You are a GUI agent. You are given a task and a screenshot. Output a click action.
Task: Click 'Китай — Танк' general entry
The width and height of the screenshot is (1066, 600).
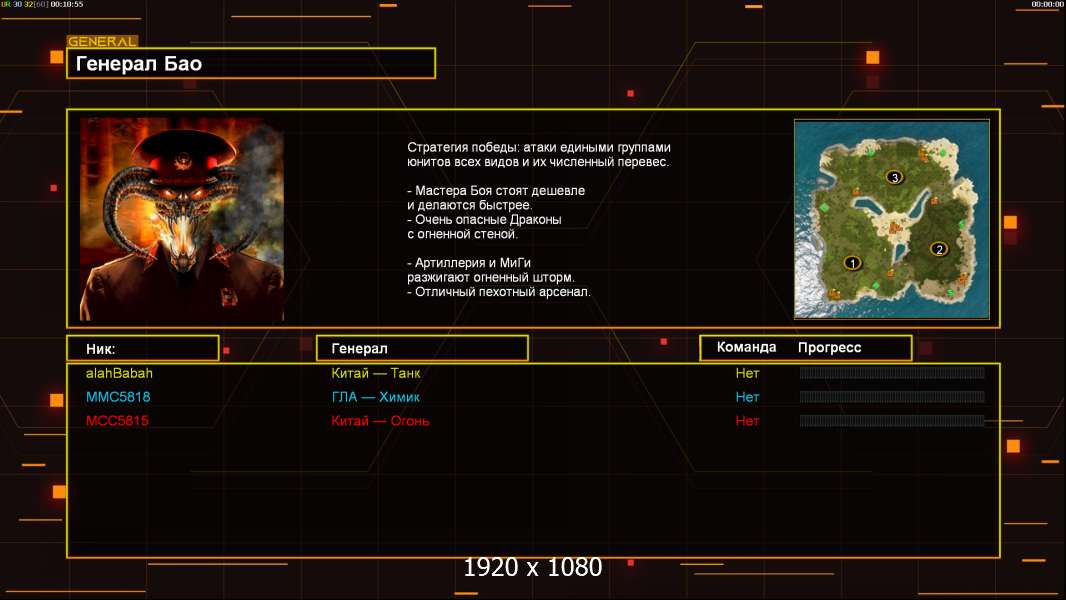click(375, 373)
